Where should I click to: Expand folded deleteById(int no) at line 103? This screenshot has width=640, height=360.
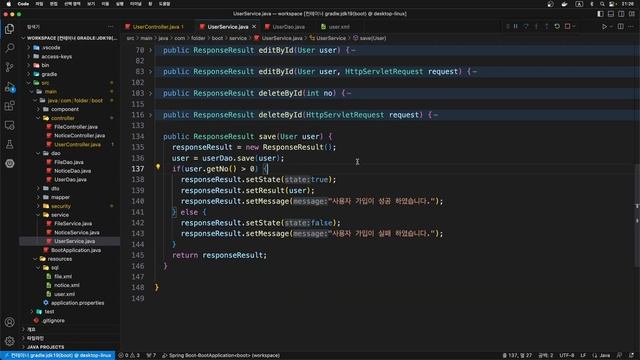pyautogui.click(x=150, y=93)
